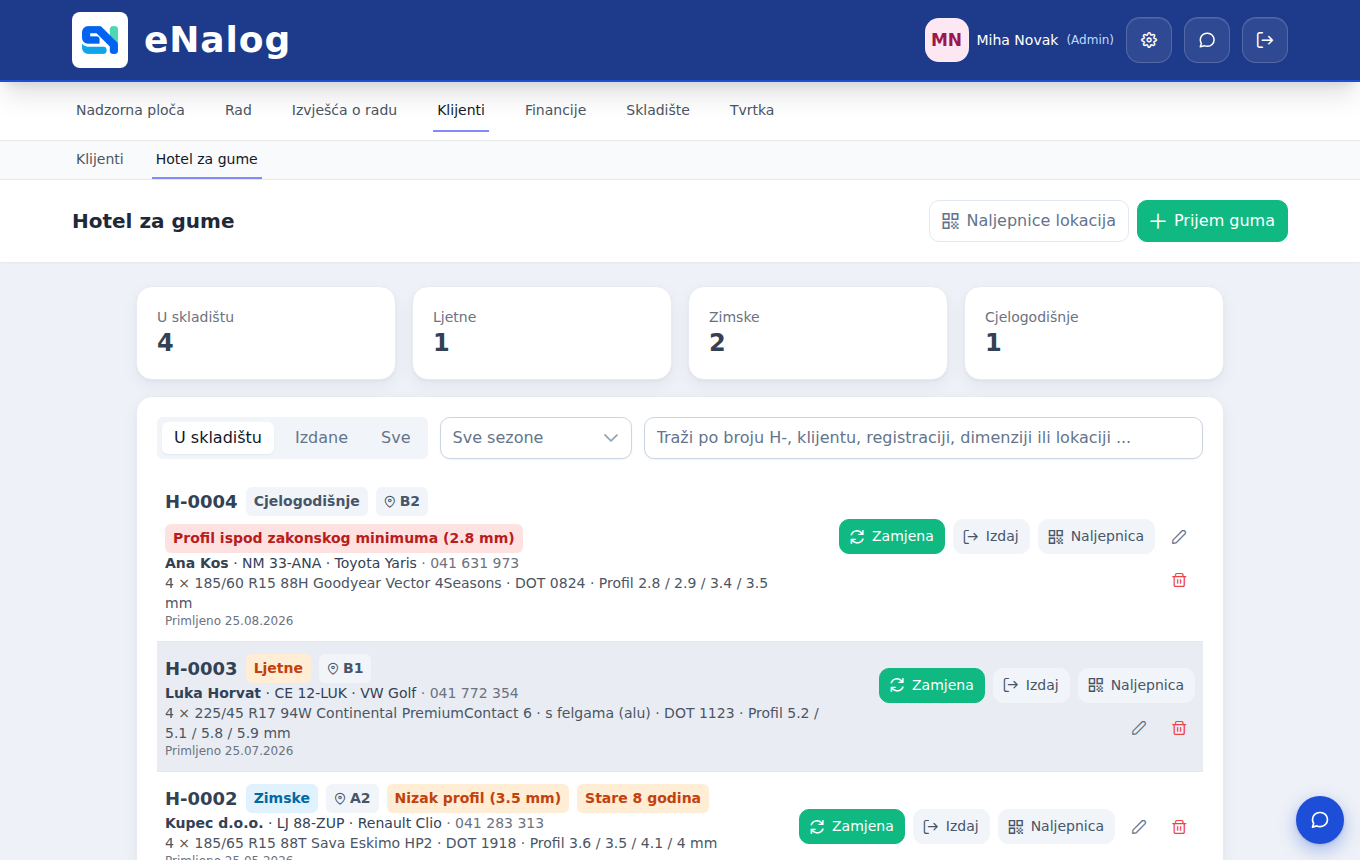Open settings via the gear icon
Viewport: 1360px width, 860px height.
(x=1149, y=40)
